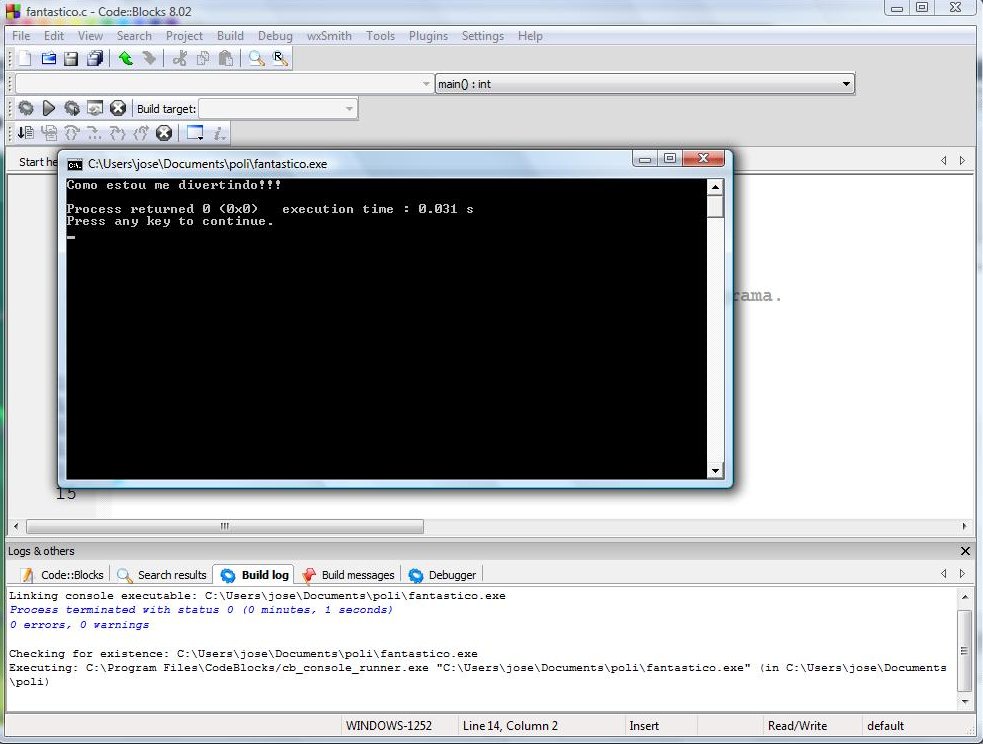
Task: Select the Search results tab
Action: click(x=162, y=575)
